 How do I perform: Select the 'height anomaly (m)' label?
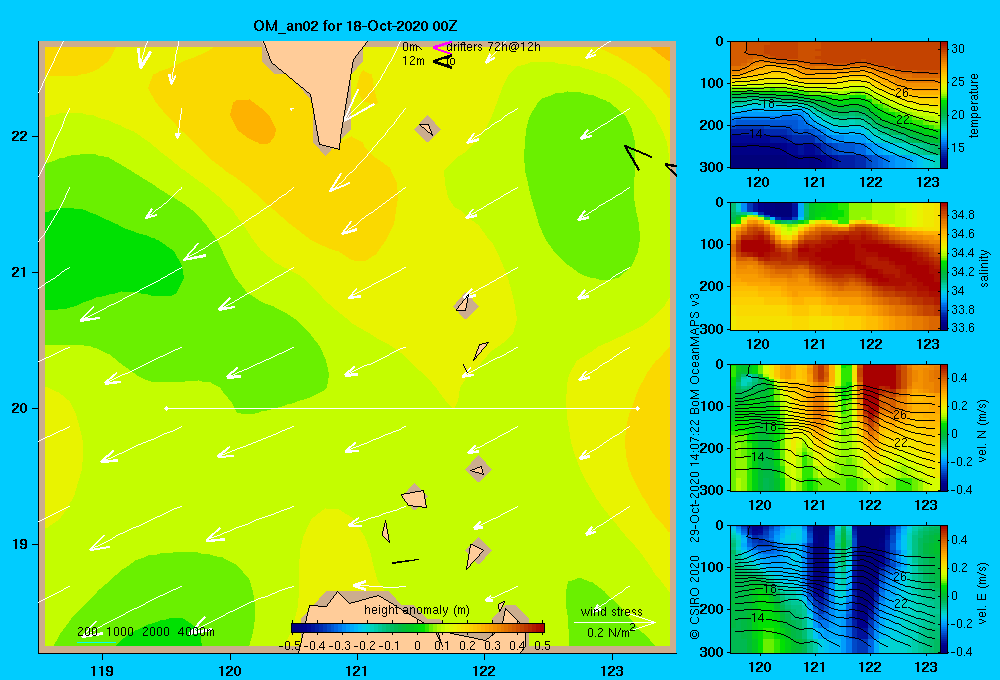[x=416, y=610]
